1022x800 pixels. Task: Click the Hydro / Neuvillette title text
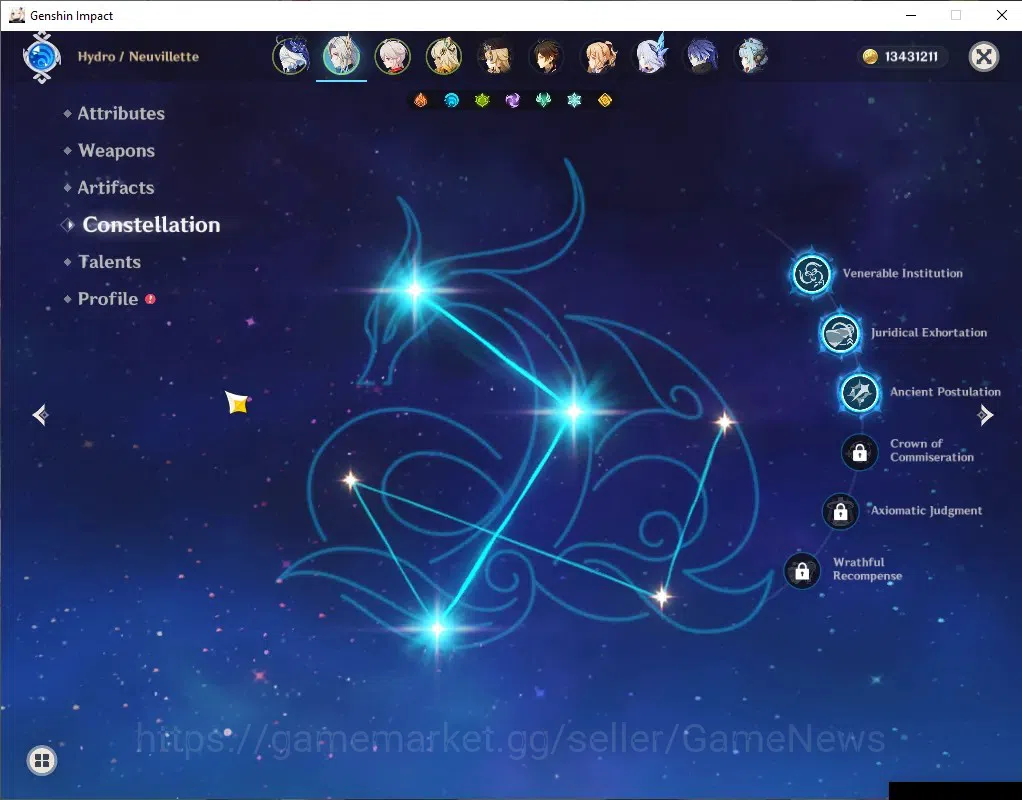(138, 57)
